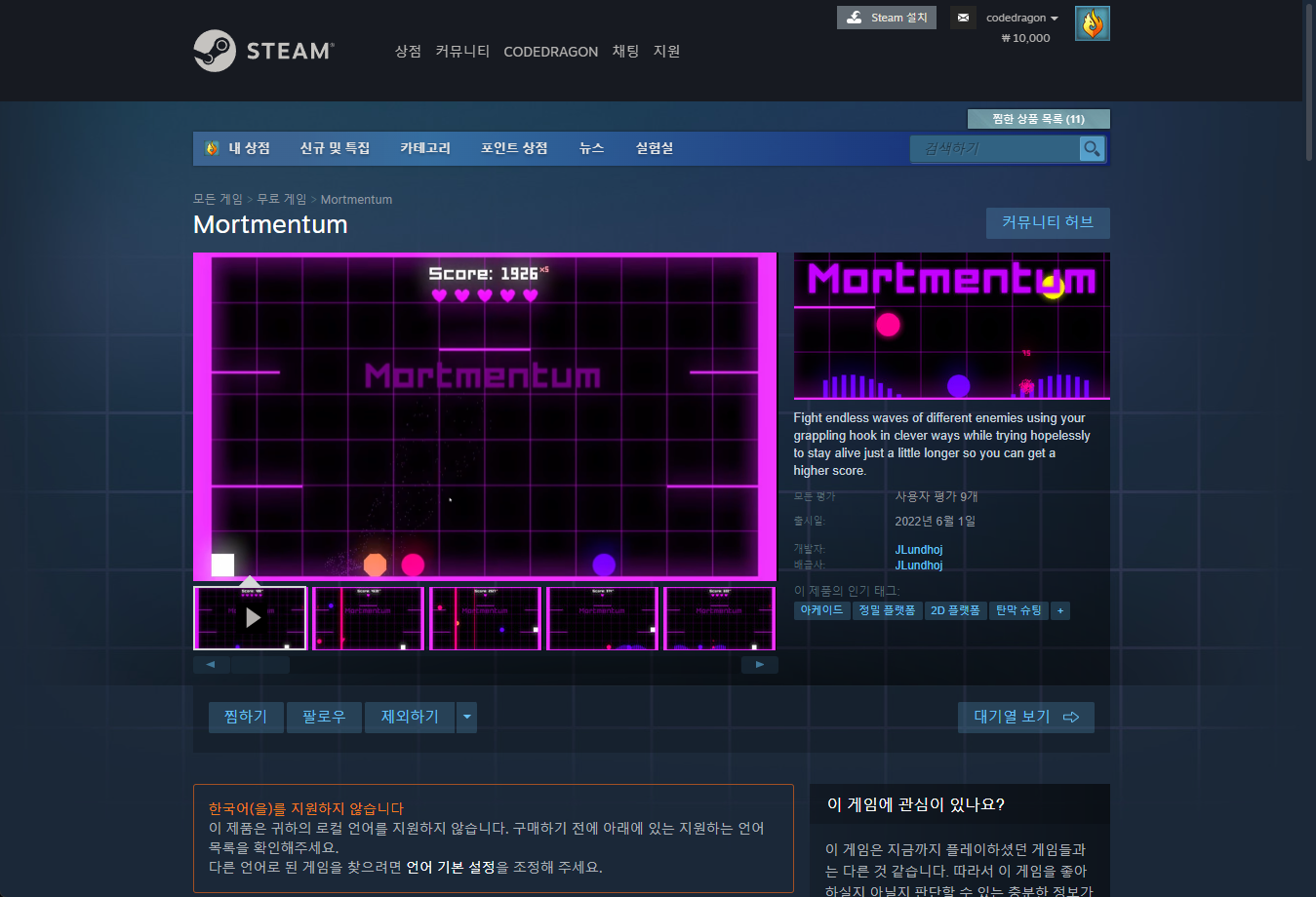The image size is (1316, 897).
Task: Select the 탄막 슈팅 tag
Action: pyautogui.click(x=1018, y=610)
